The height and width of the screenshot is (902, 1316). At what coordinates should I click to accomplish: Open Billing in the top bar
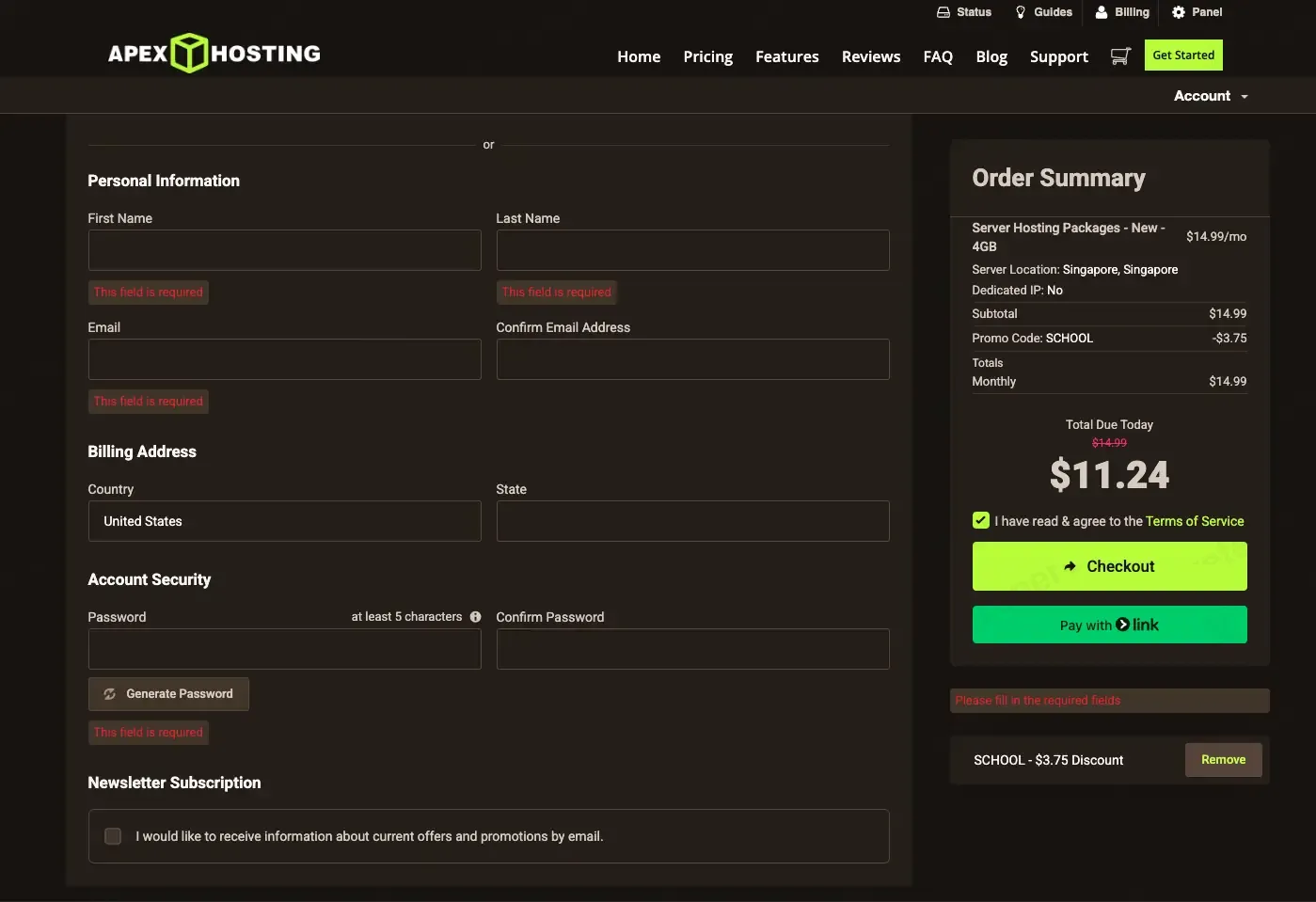tap(1122, 12)
